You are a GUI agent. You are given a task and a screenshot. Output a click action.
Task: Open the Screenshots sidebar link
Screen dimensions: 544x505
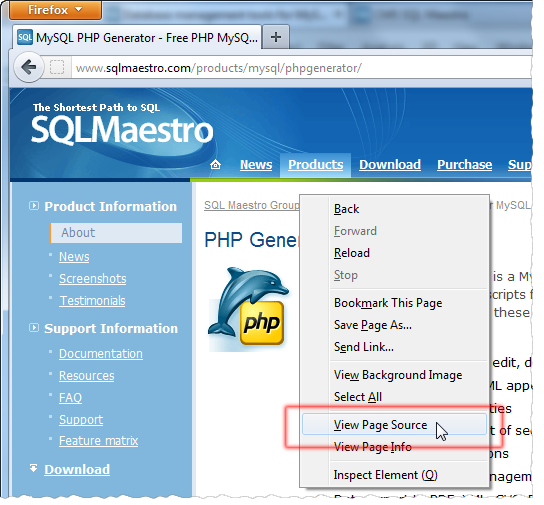(93, 279)
